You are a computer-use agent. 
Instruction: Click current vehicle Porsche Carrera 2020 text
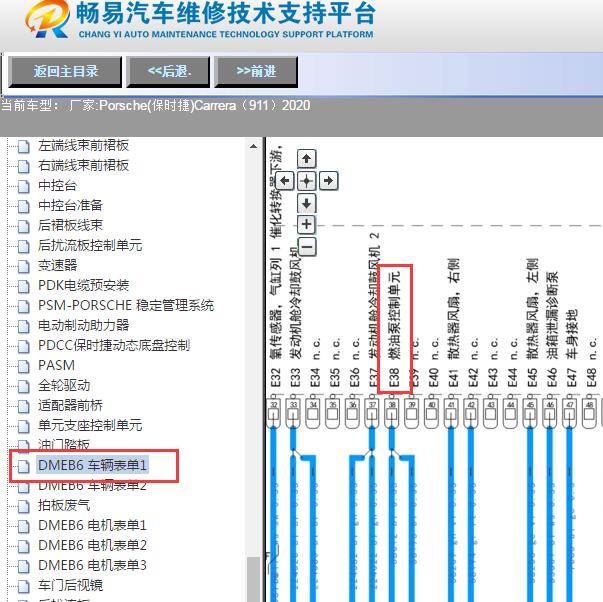tap(156, 105)
